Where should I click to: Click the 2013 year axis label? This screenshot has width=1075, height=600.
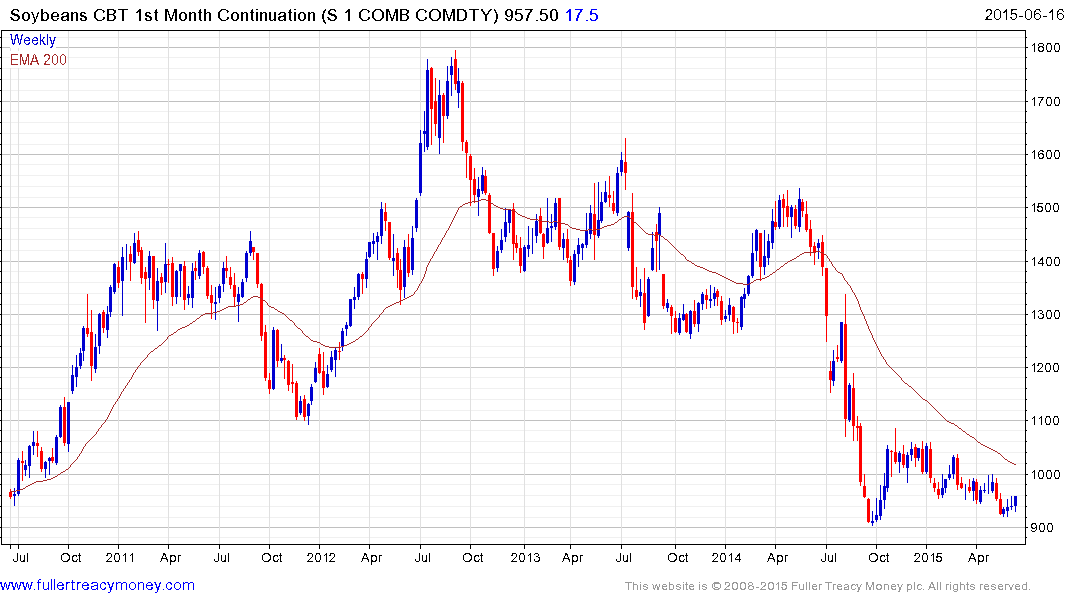pos(525,557)
